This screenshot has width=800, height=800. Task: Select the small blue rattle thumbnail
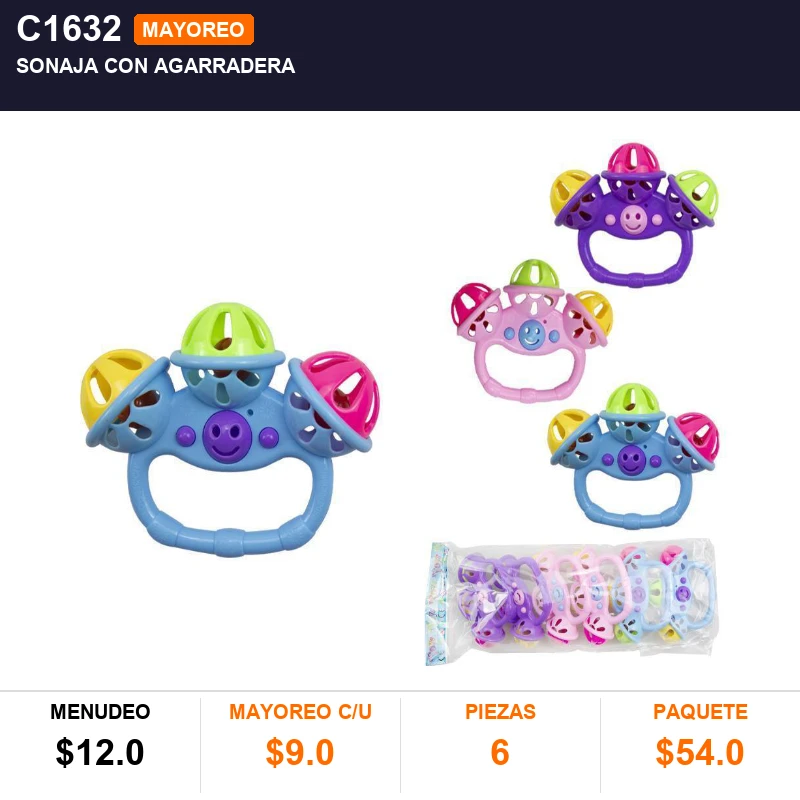[x=633, y=456]
